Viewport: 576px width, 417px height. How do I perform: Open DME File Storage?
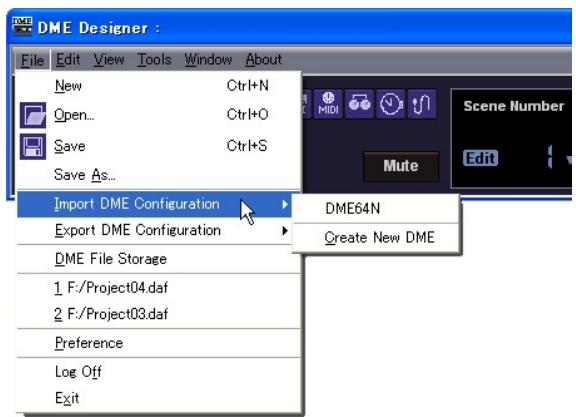[x=159, y=259]
